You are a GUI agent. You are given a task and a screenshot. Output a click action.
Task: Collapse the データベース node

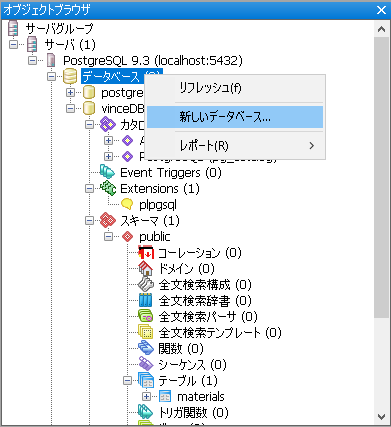51,76
